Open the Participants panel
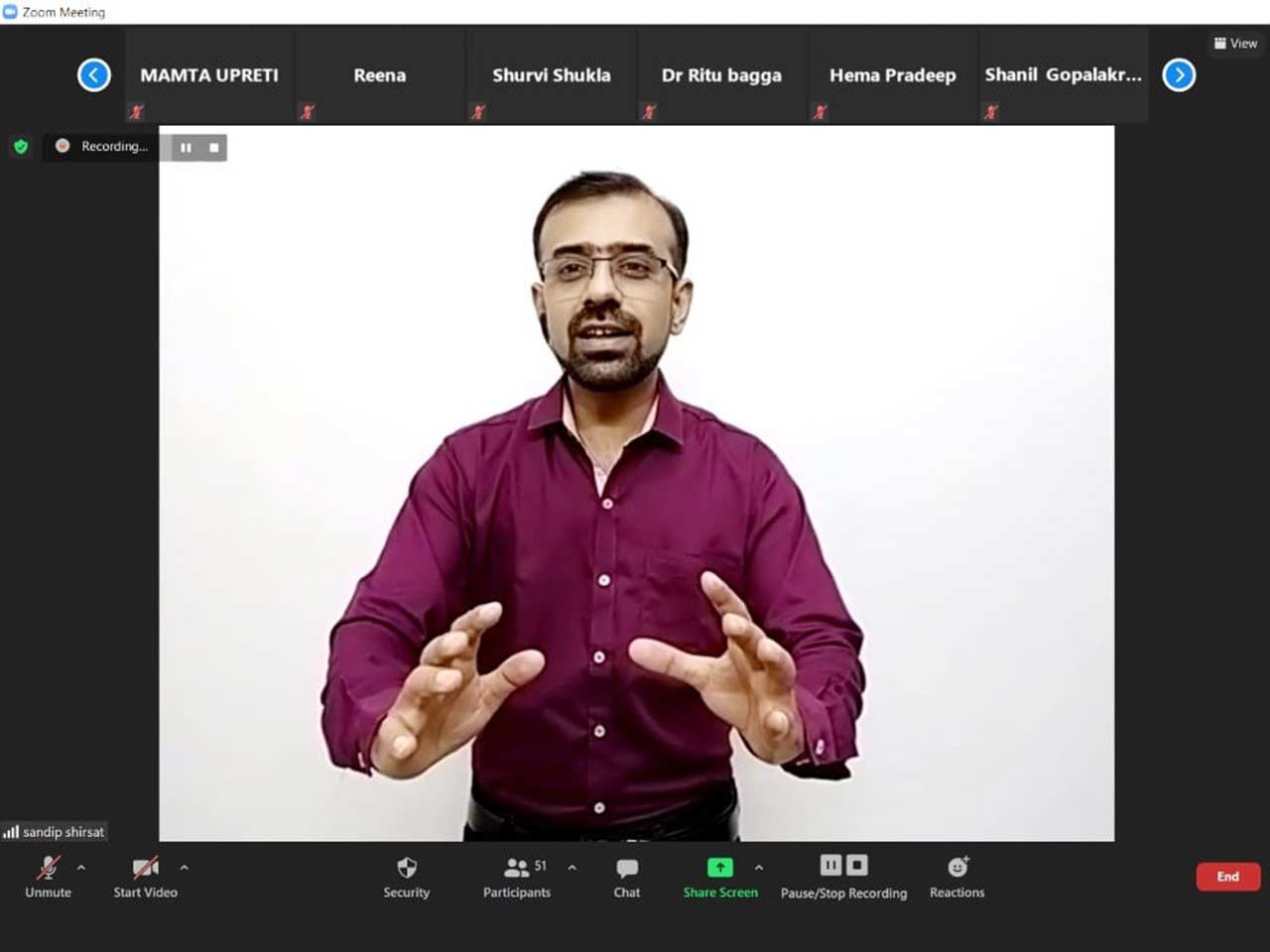The image size is (1270, 952). click(517, 868)
